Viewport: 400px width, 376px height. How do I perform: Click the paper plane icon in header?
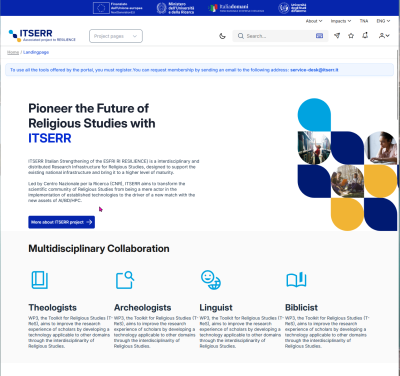point(337,36)
